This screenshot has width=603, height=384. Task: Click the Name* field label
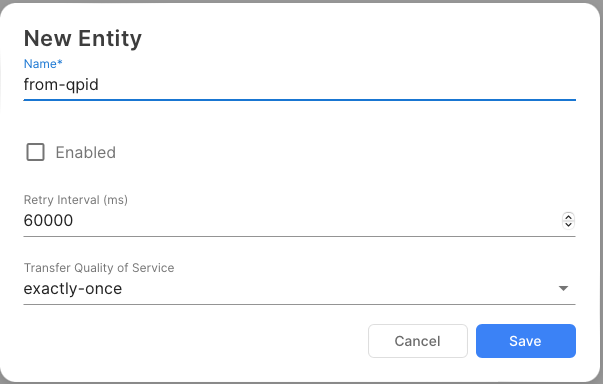click(x=43, y=64)
